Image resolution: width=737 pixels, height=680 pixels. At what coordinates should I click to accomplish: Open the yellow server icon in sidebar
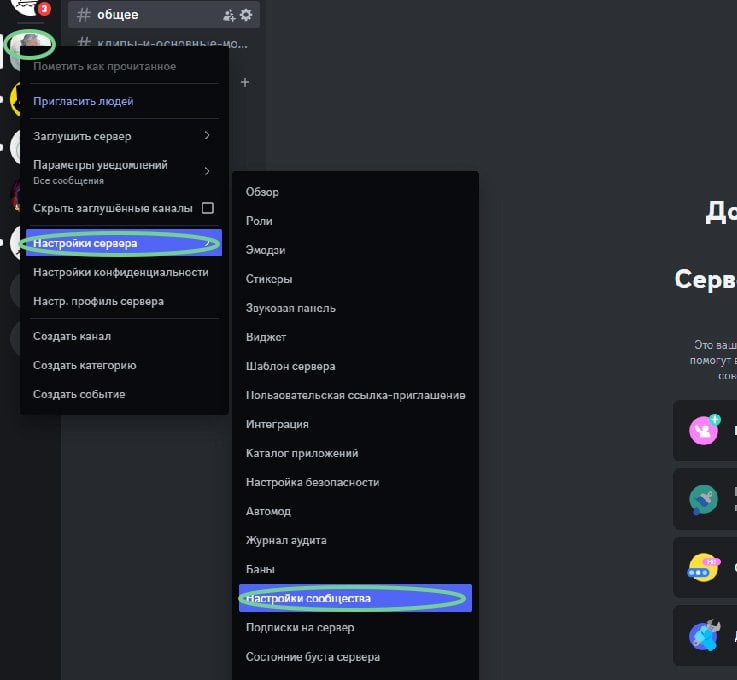[16, 99]
